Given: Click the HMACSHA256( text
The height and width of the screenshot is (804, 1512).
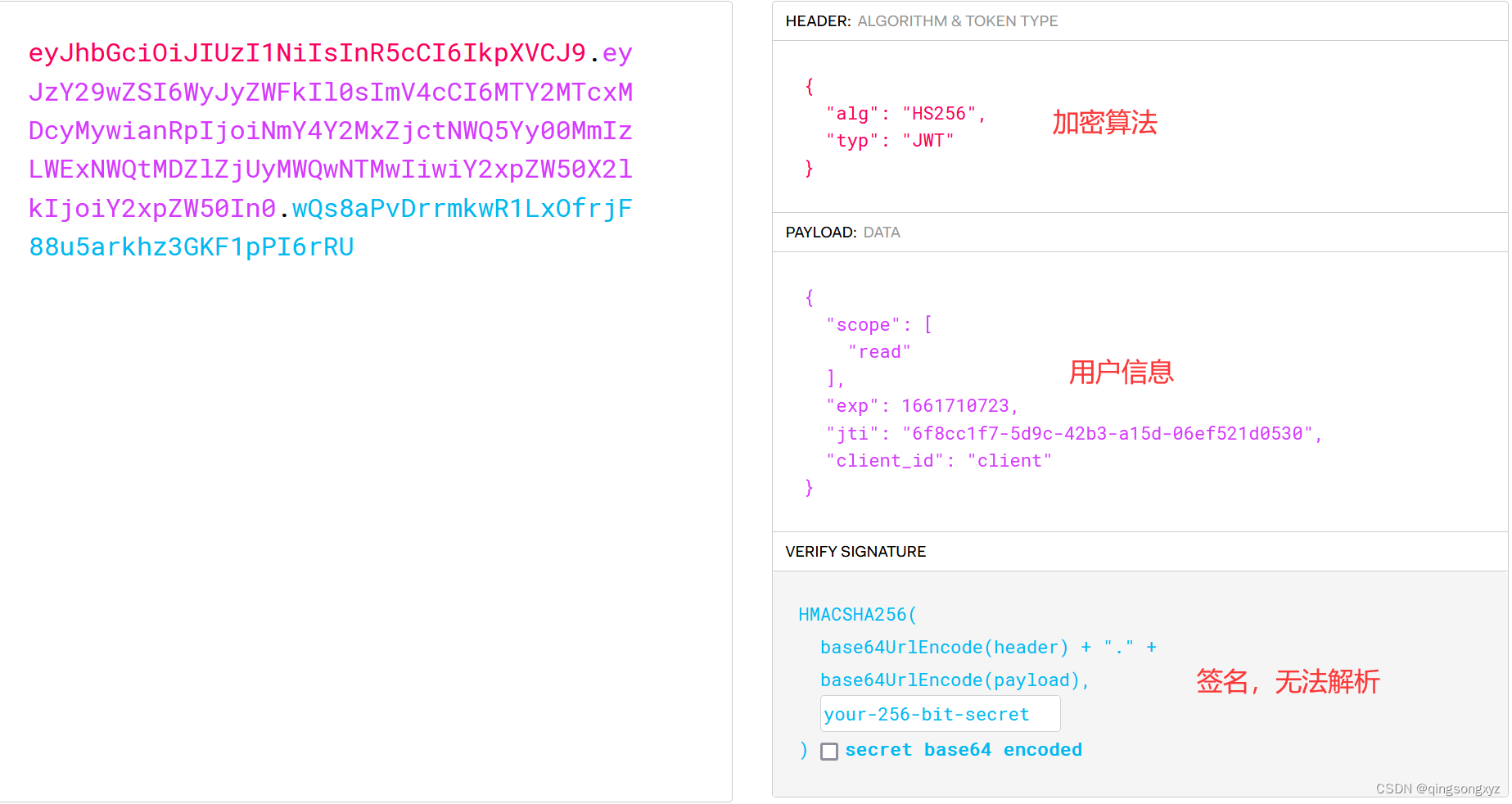Looking at the screenshot, I should point(858,615).
